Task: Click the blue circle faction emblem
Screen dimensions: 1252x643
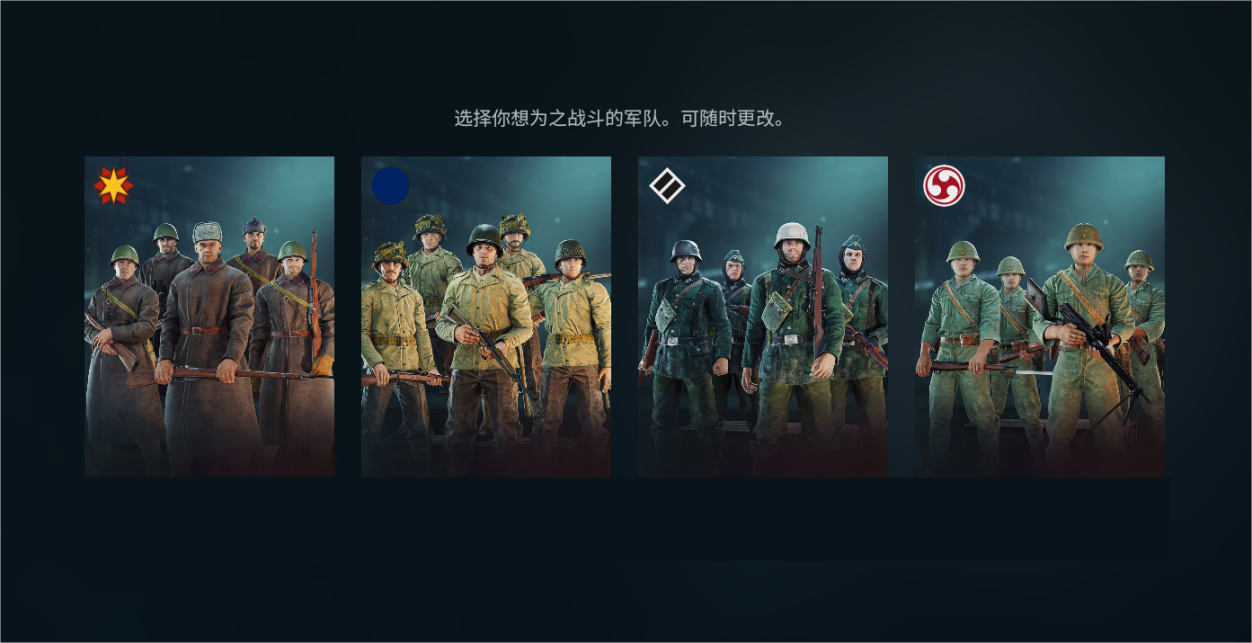Action: coord(390,186)
